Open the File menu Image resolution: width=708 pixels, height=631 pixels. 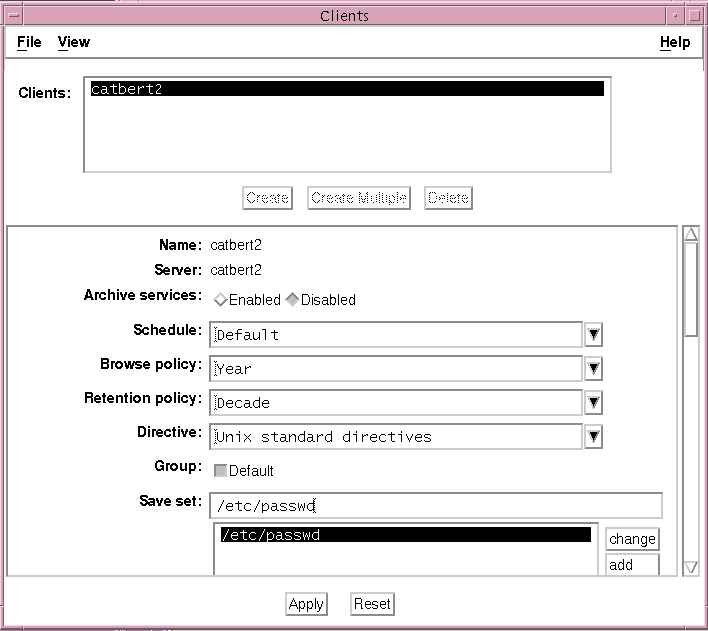(29, 42)
